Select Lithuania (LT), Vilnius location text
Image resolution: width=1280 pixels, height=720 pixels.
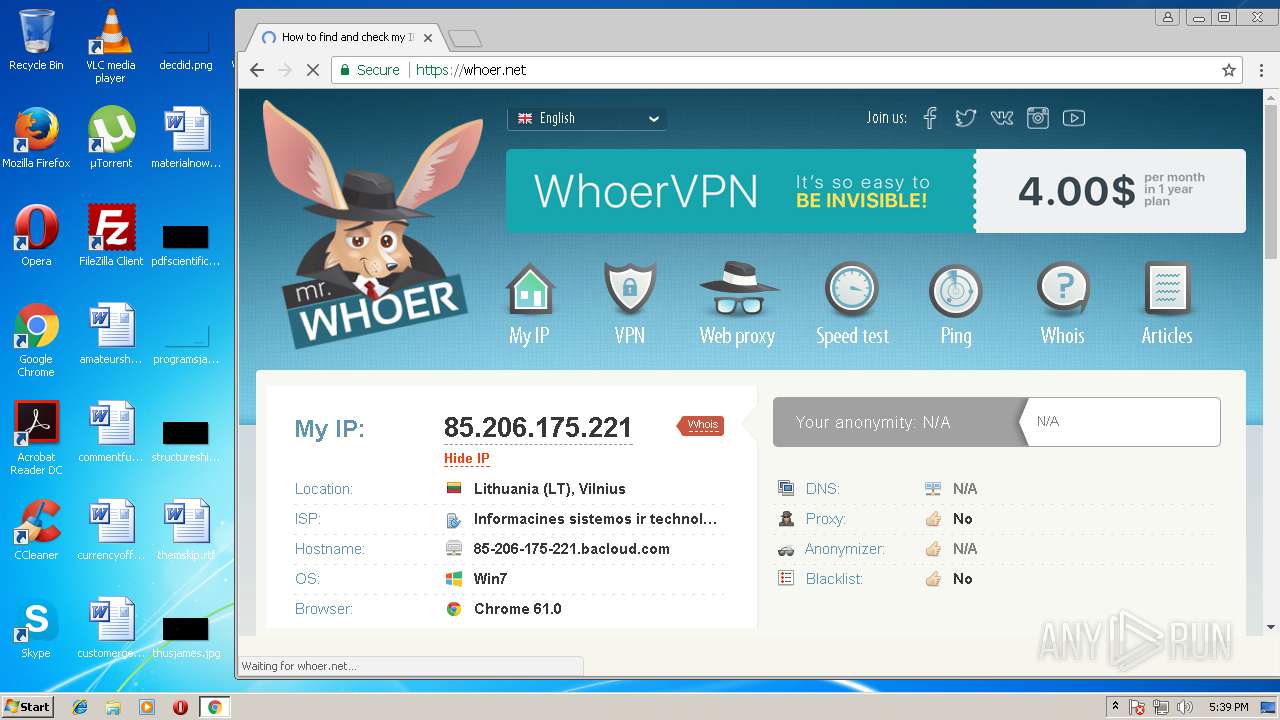pos(550,489)
